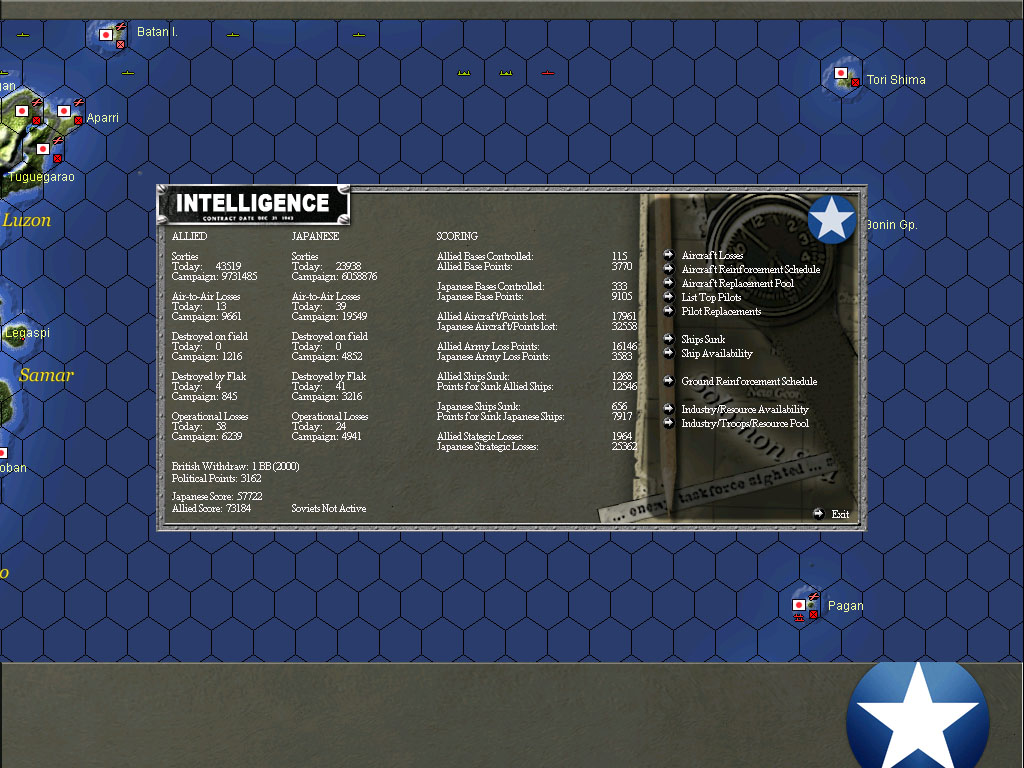Image resolution: width=1024 pixels, height=768 pixels.
Task: Click the large Allied star roundel at bottom
Action: [x=918, y=716]
